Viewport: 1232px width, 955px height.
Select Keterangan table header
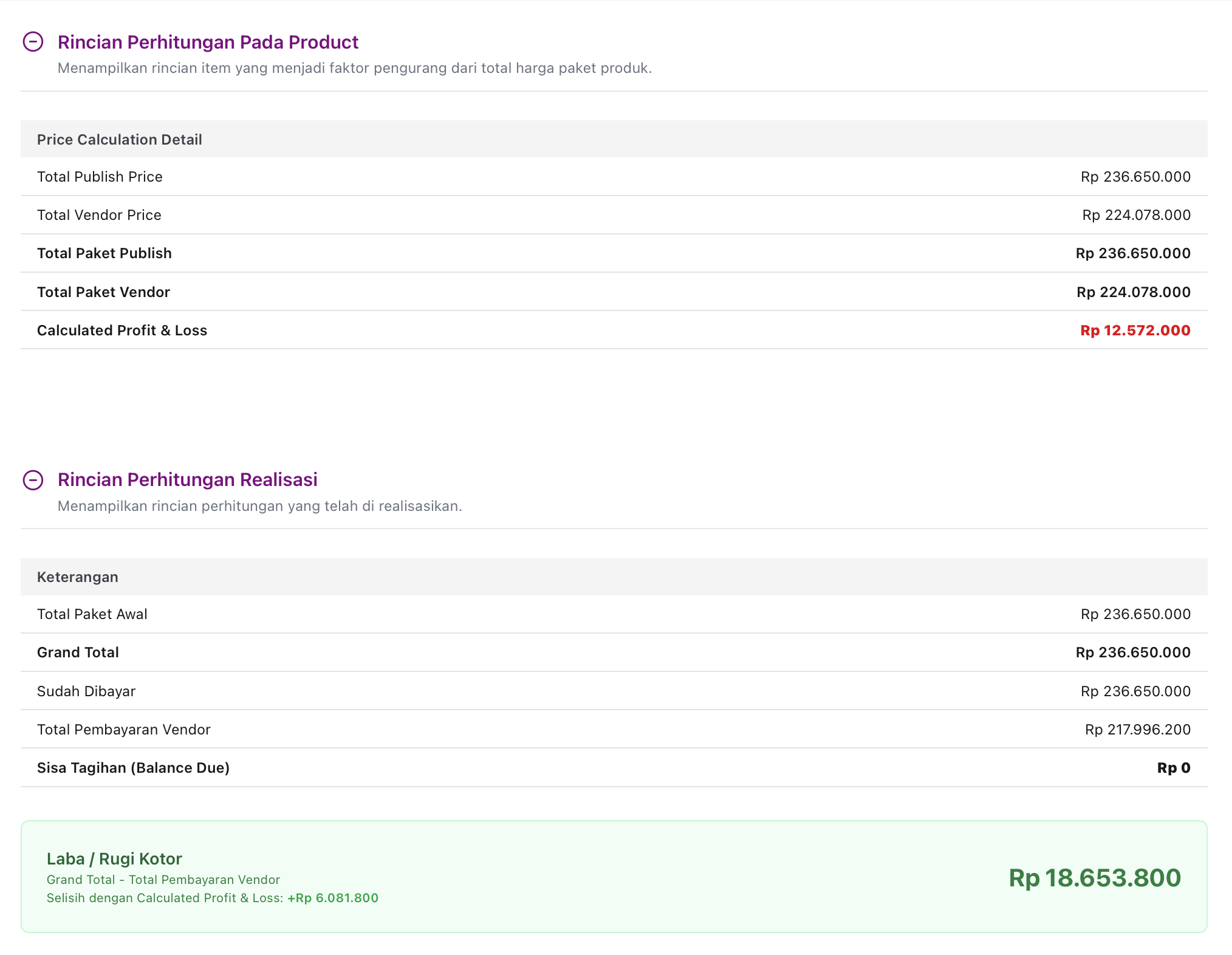click(x=78, y=577)
